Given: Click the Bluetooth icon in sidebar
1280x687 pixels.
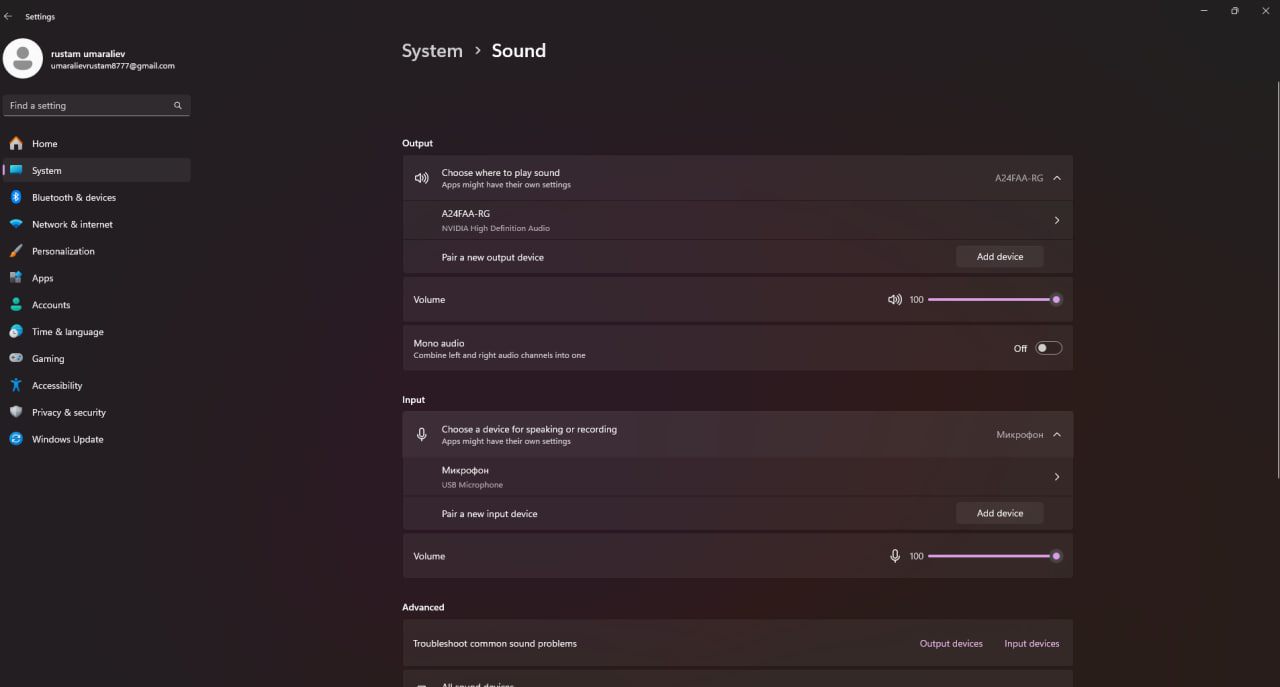Looking at the screenshot, I should (x=16, y=197).
